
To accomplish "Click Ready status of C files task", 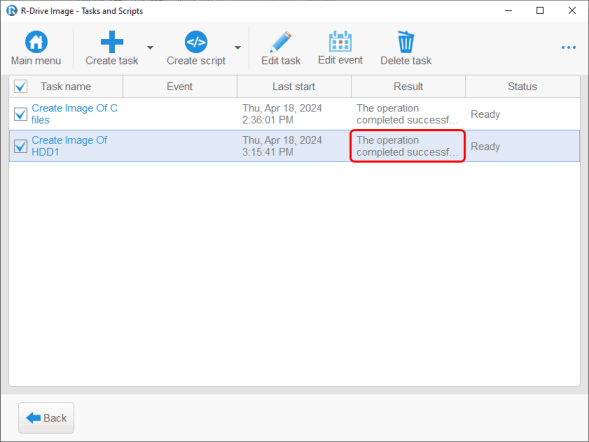I will click(x=485, y=114).
